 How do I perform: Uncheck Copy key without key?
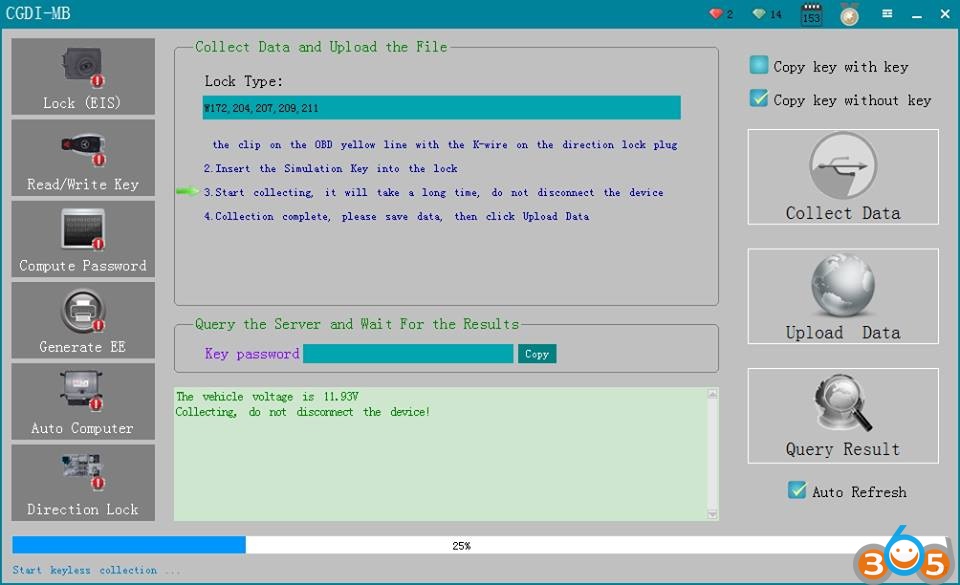[759, 99]
